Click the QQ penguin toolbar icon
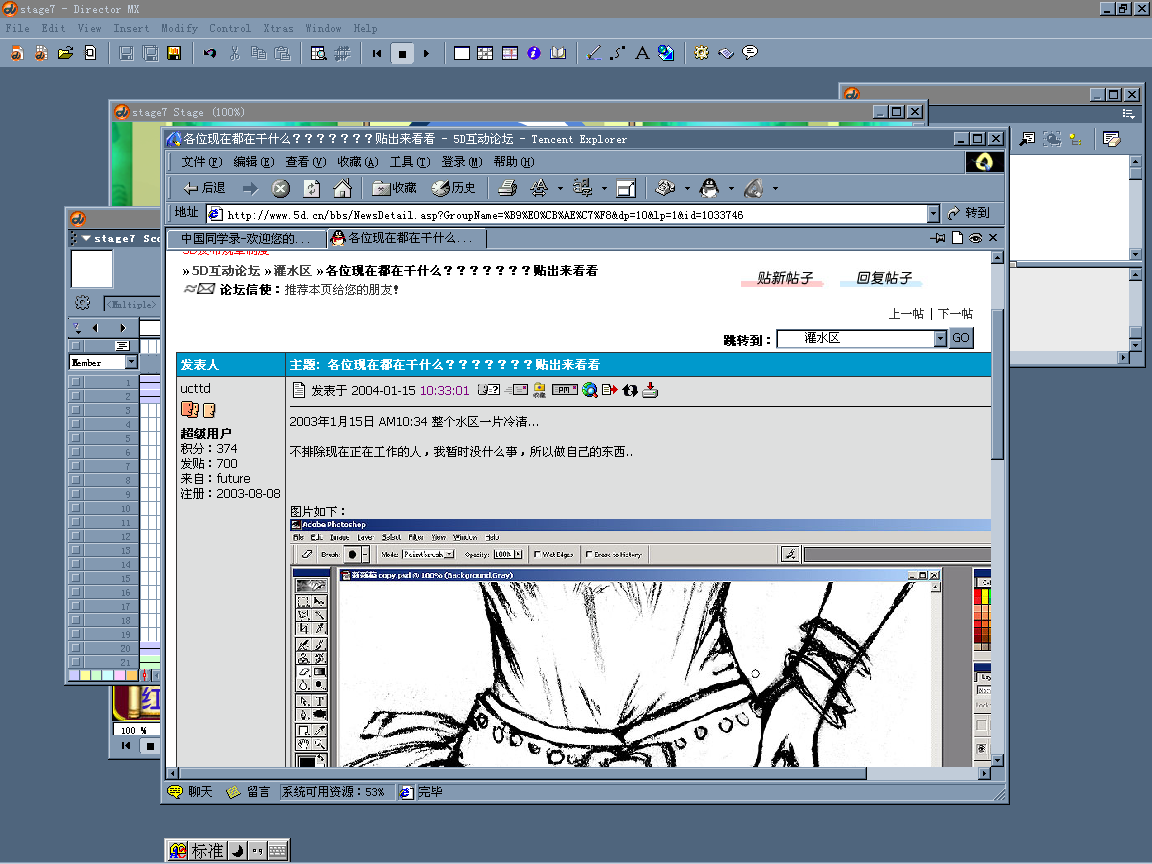 tap(709, 189)
